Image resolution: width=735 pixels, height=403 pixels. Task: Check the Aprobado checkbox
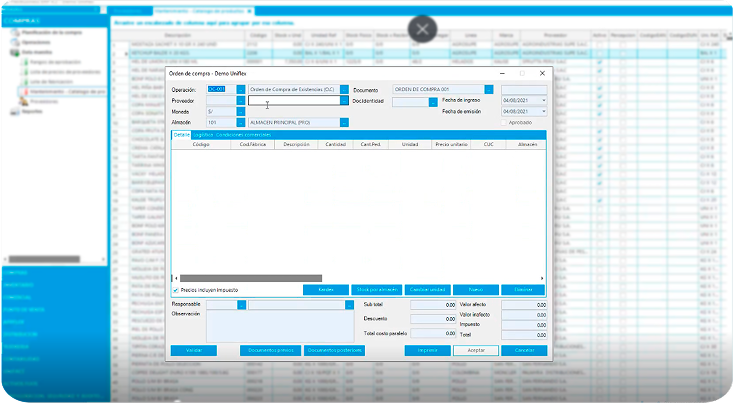[504, 123]
